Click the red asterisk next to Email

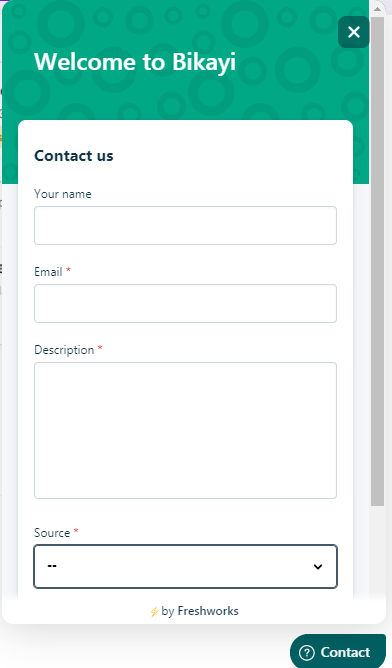coord(68,270)
